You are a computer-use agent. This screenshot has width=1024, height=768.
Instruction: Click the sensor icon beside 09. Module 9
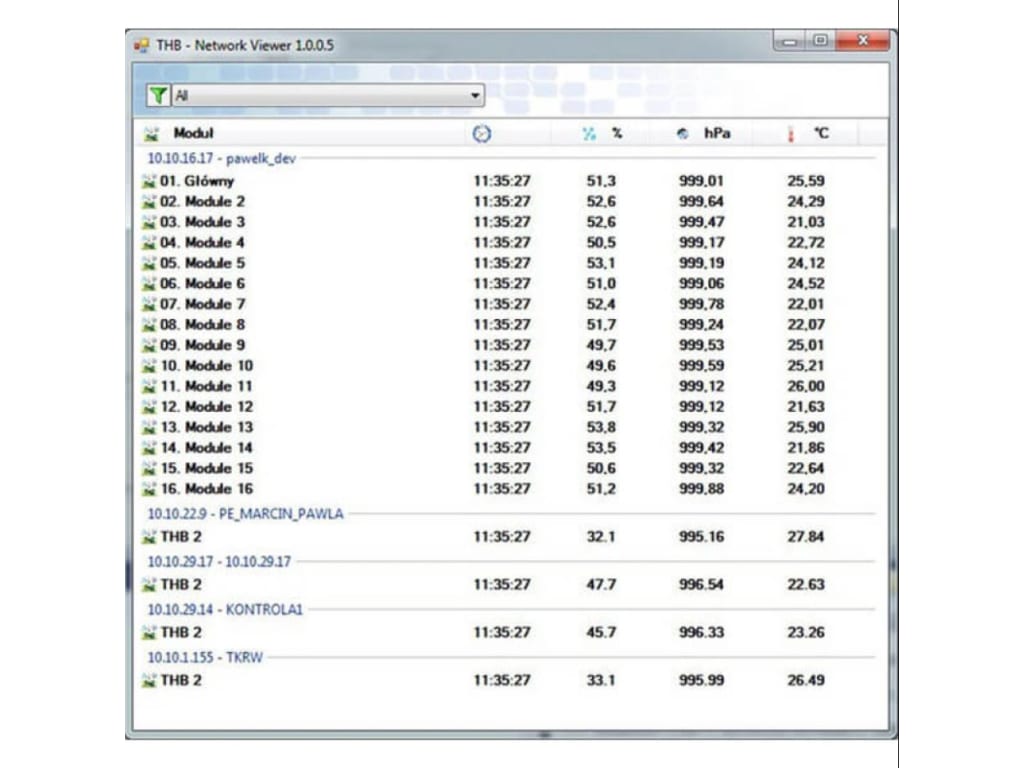[x=147, y=344]
